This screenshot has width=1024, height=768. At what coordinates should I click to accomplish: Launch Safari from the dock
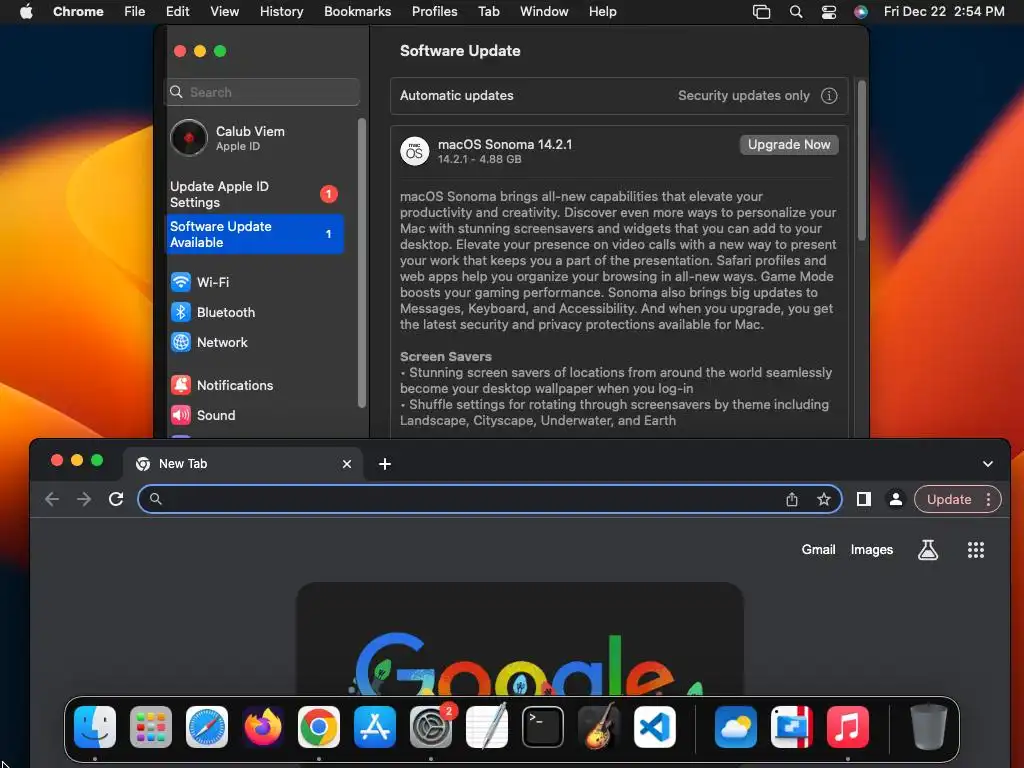pyautogui.click(x=207, y=727)
